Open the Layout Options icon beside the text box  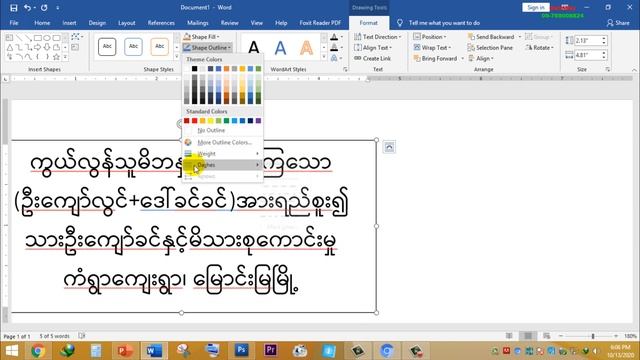[x=389, y=147]
